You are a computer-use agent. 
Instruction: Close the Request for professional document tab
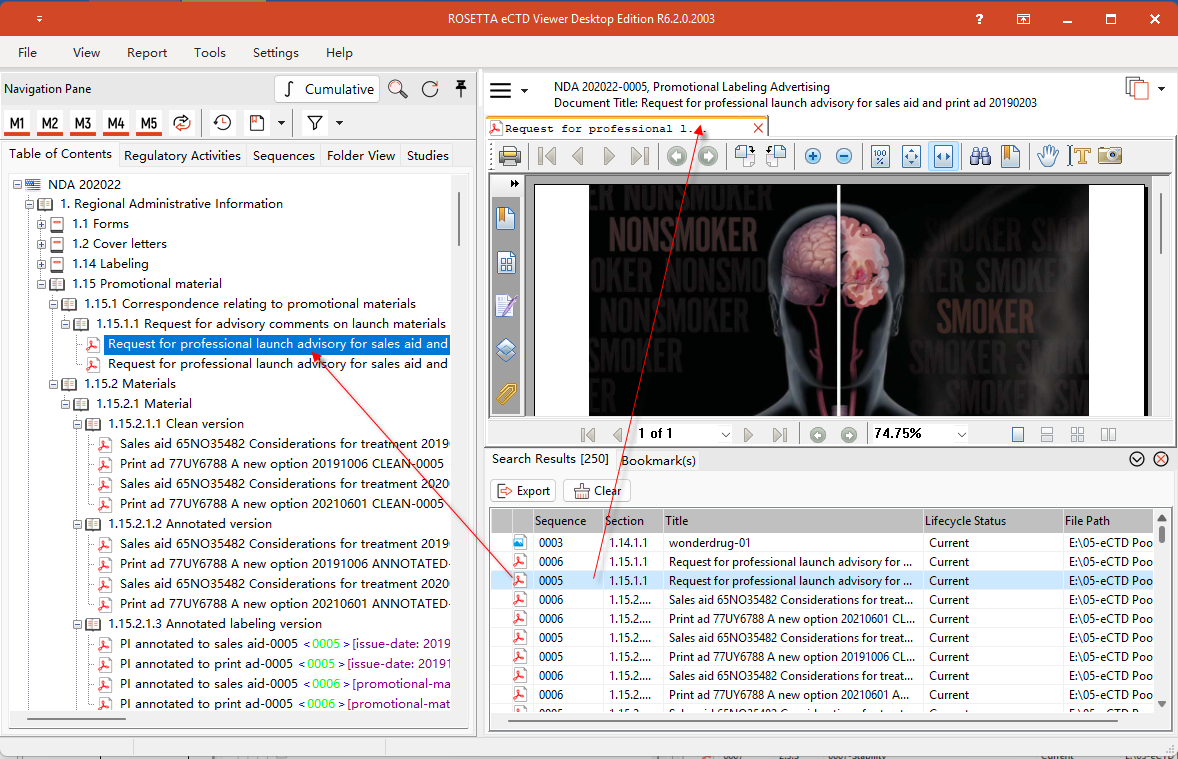point(758,129)
